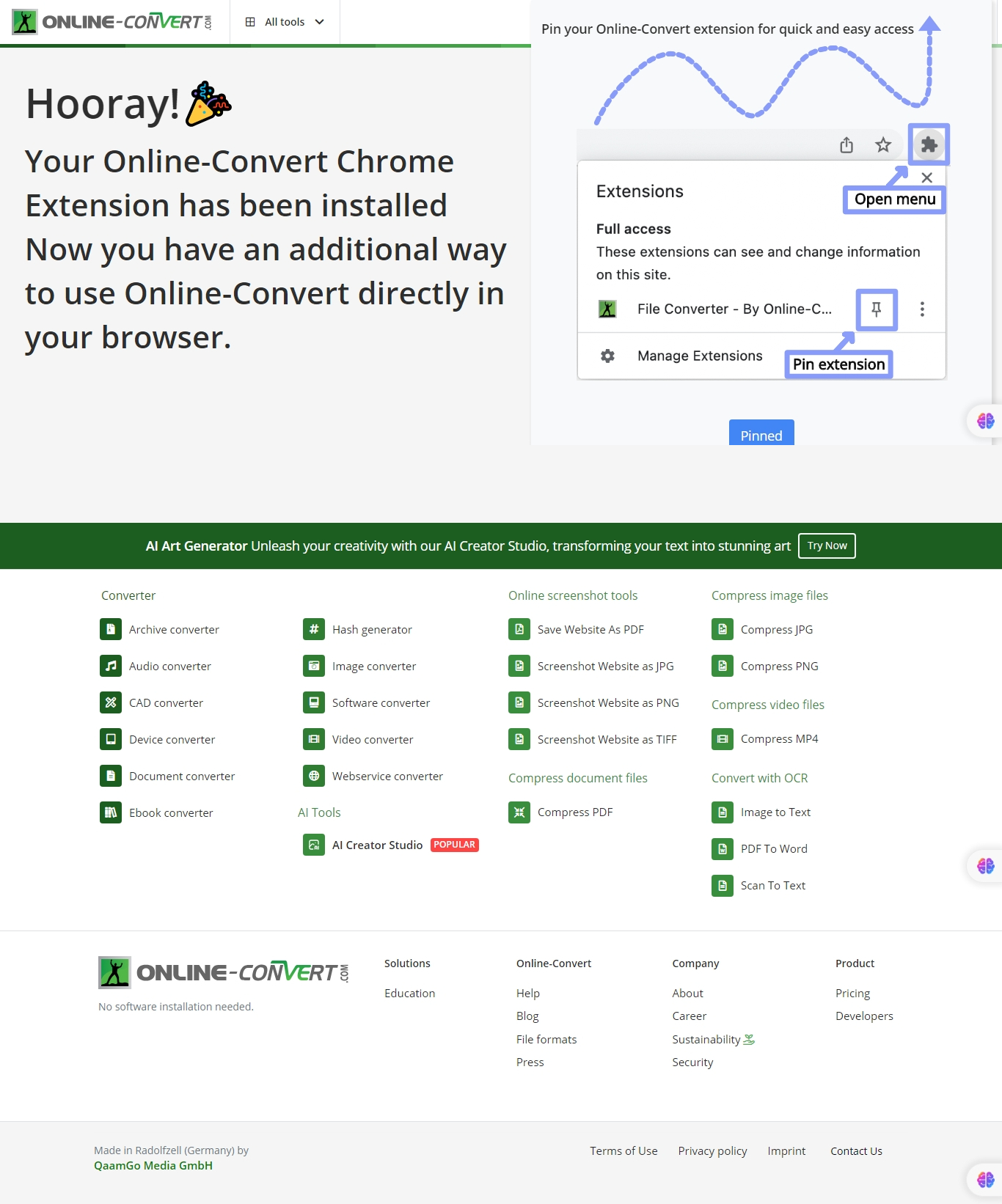Click the Screenshot Website as PNG icon

pos(519,702)
